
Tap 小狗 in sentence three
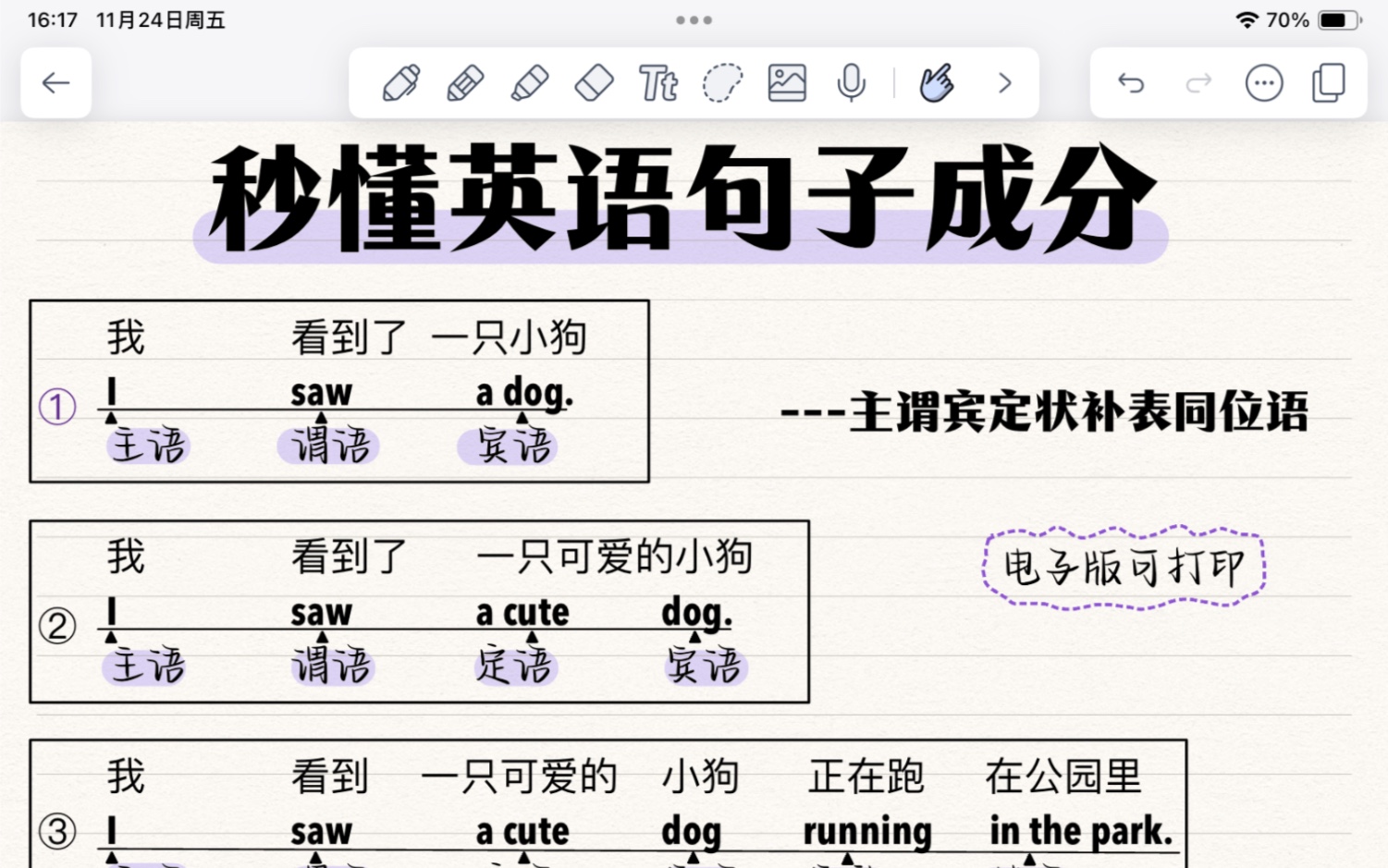click(700, 776)
